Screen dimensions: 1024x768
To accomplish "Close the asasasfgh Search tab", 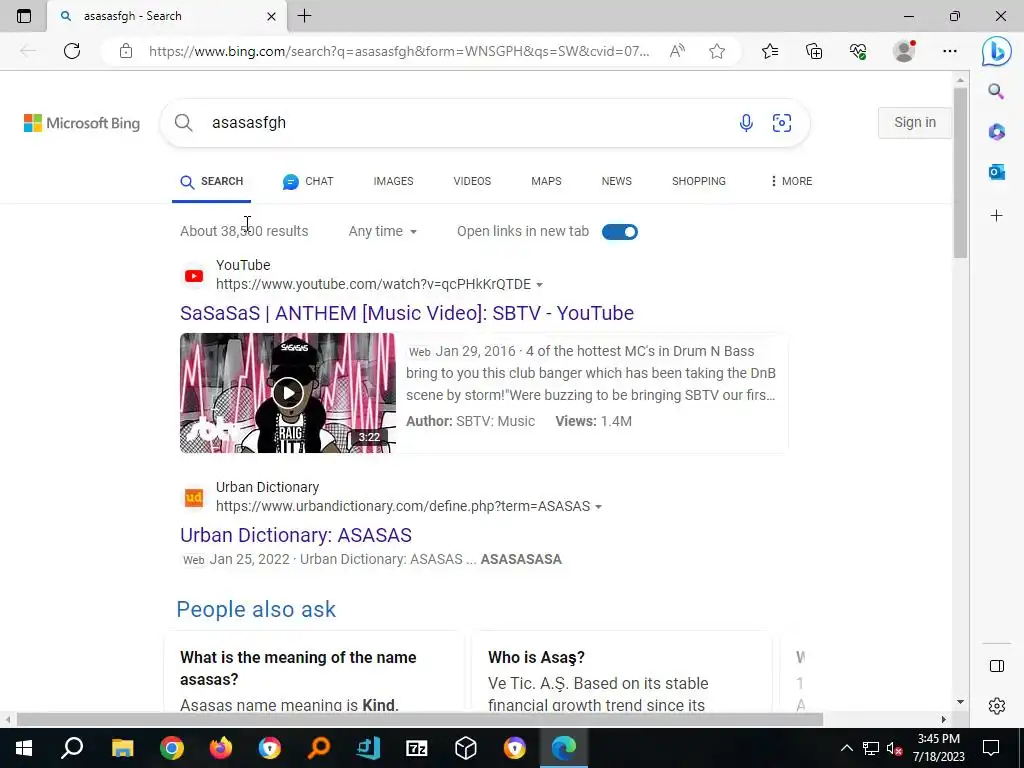I will pos(271,16).
